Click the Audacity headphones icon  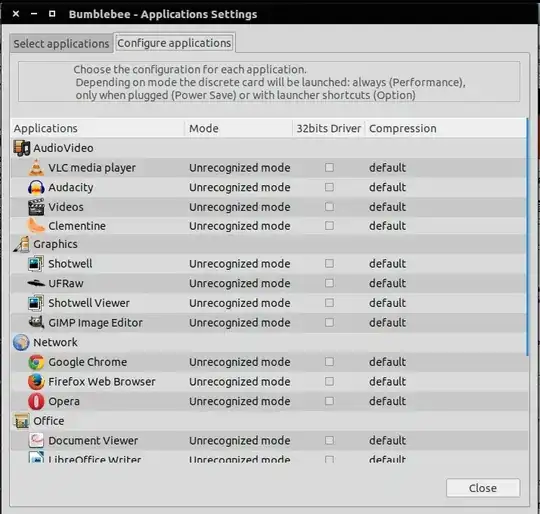(x=36, y=187)
